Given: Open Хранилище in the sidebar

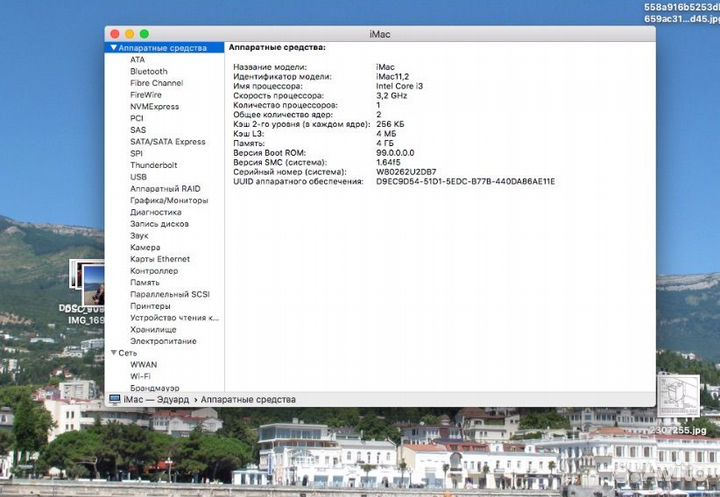Looking at the screenshot, I should point(153,330).
